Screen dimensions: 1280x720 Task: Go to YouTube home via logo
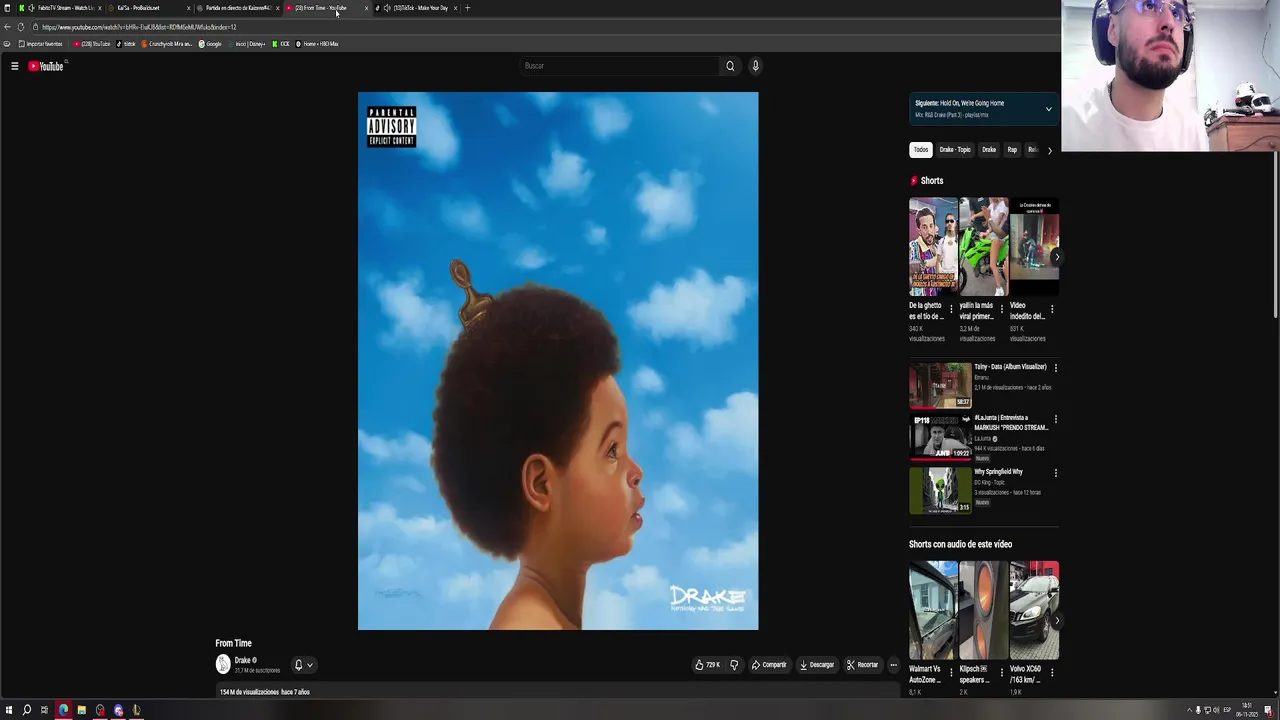46,66
